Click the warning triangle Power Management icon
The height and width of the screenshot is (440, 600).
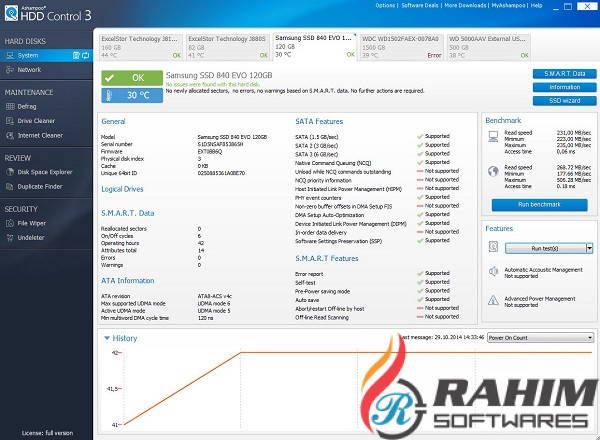pos(493,300)
